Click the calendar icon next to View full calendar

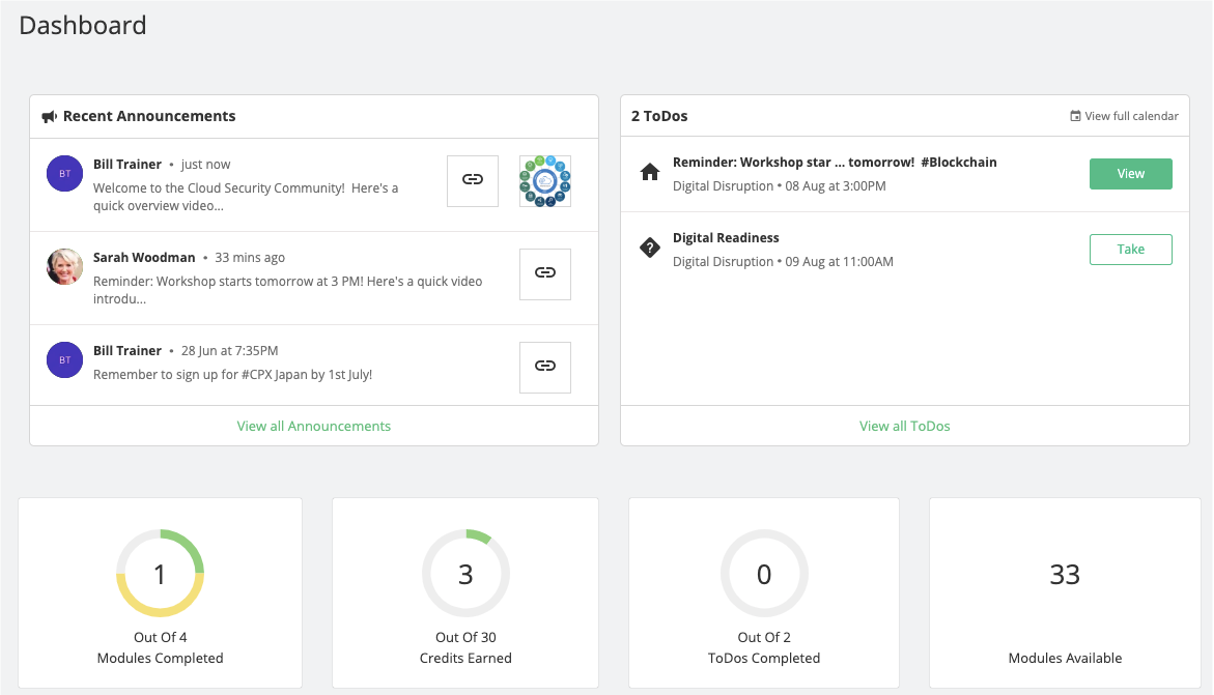coord(1075,116)
